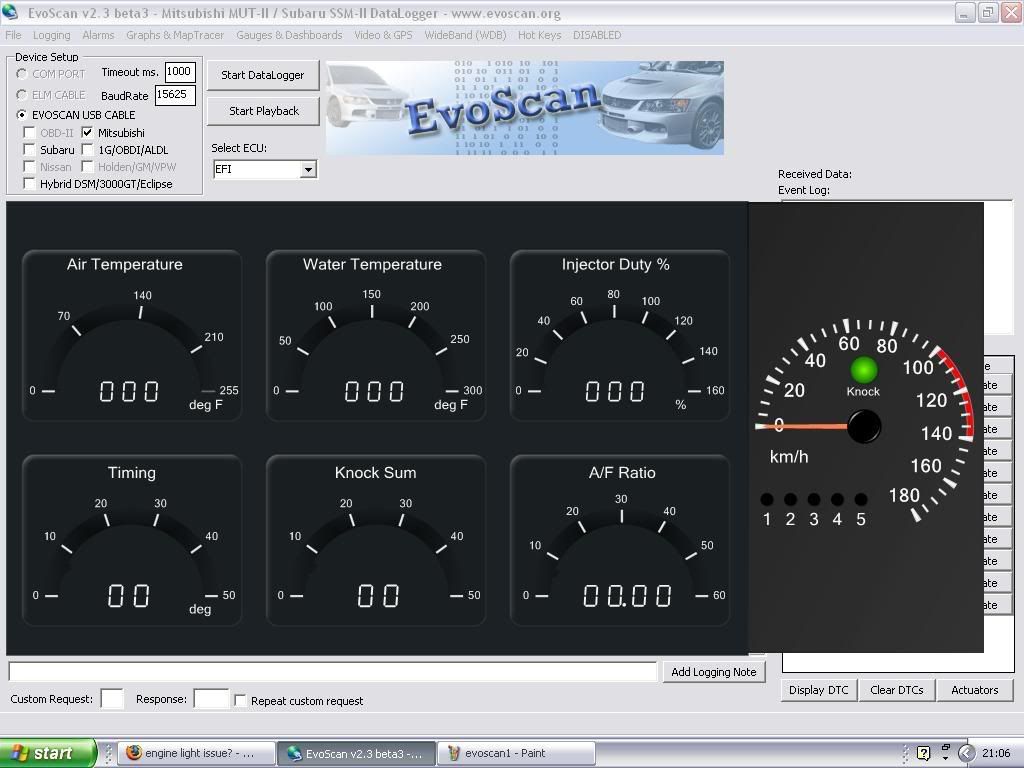Click the taskbar clock showing 21:06
1024x768 pixels.
pos(996,753)
